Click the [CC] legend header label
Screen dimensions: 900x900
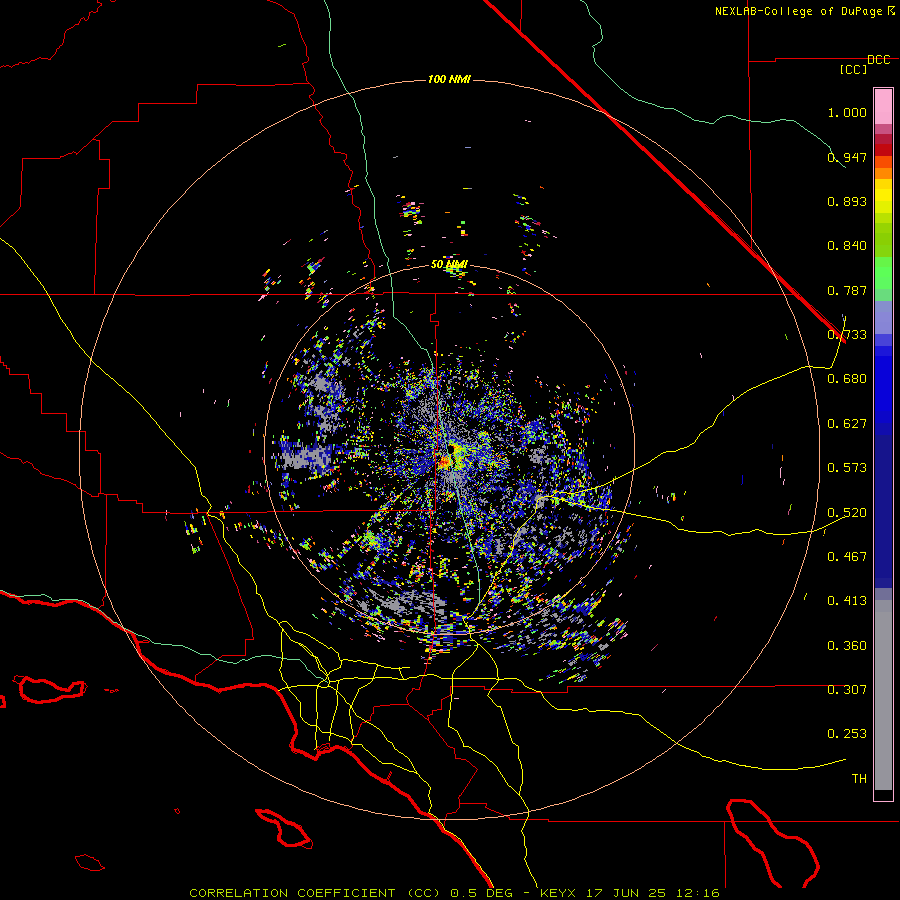click(x=853, y=69)
